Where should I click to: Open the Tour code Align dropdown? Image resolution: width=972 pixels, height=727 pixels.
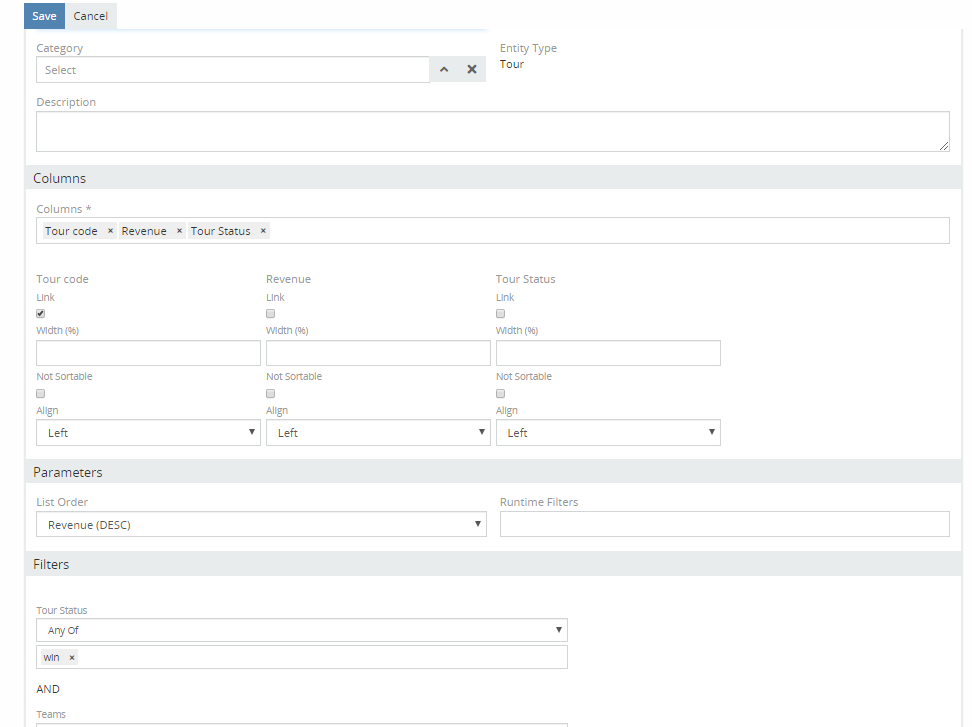[148, 433]
